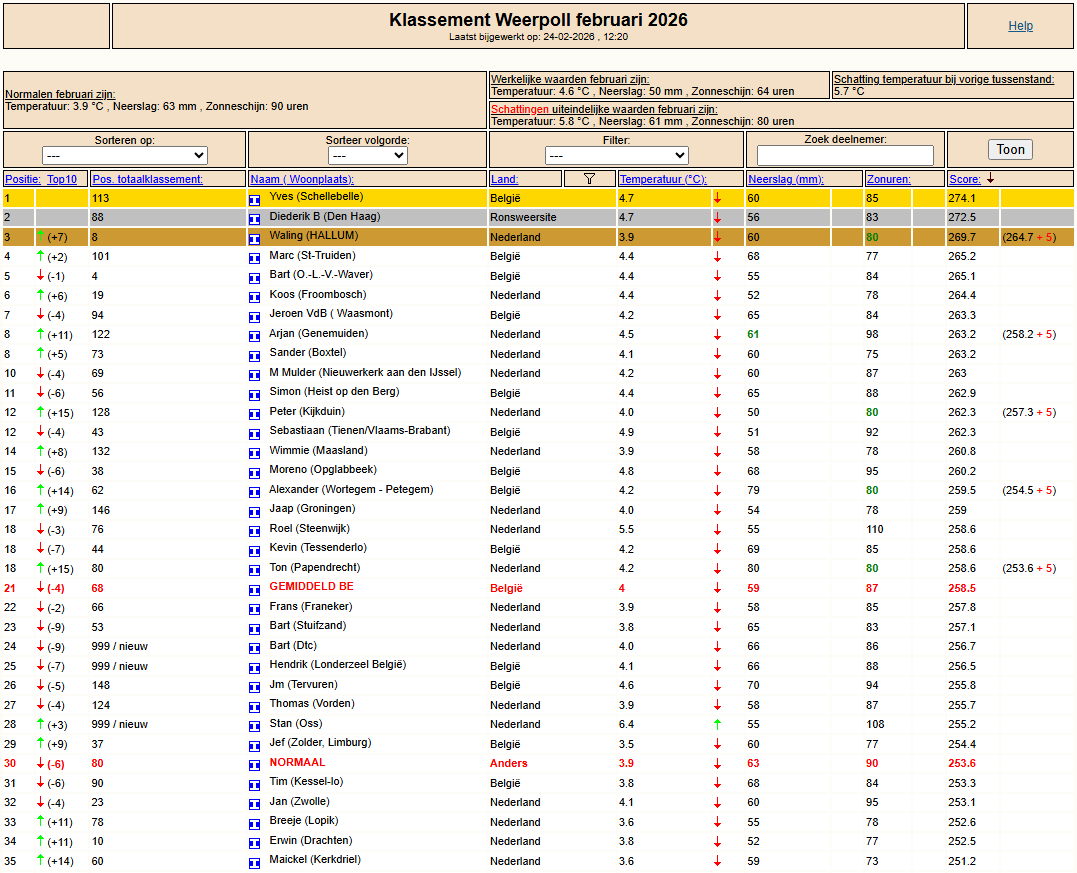1077x873 pixels.
Task: Click the green temperature arrow in Stan (Oss) row
Action: coord(717,724)
